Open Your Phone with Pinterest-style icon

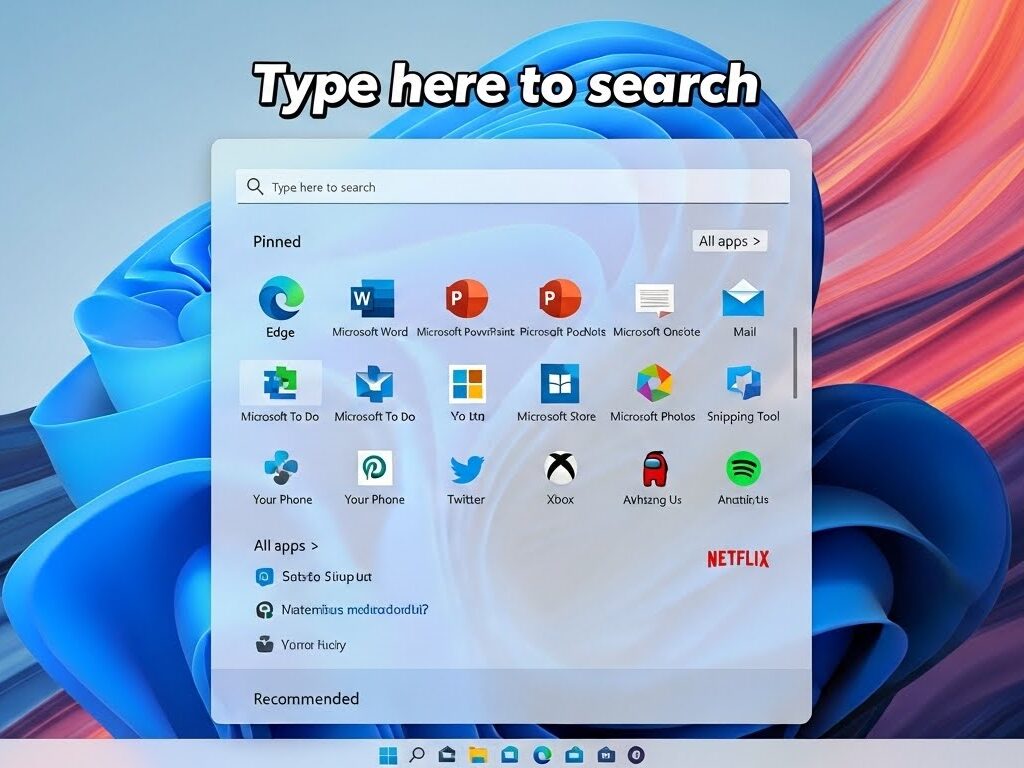[x=375, y=477]
